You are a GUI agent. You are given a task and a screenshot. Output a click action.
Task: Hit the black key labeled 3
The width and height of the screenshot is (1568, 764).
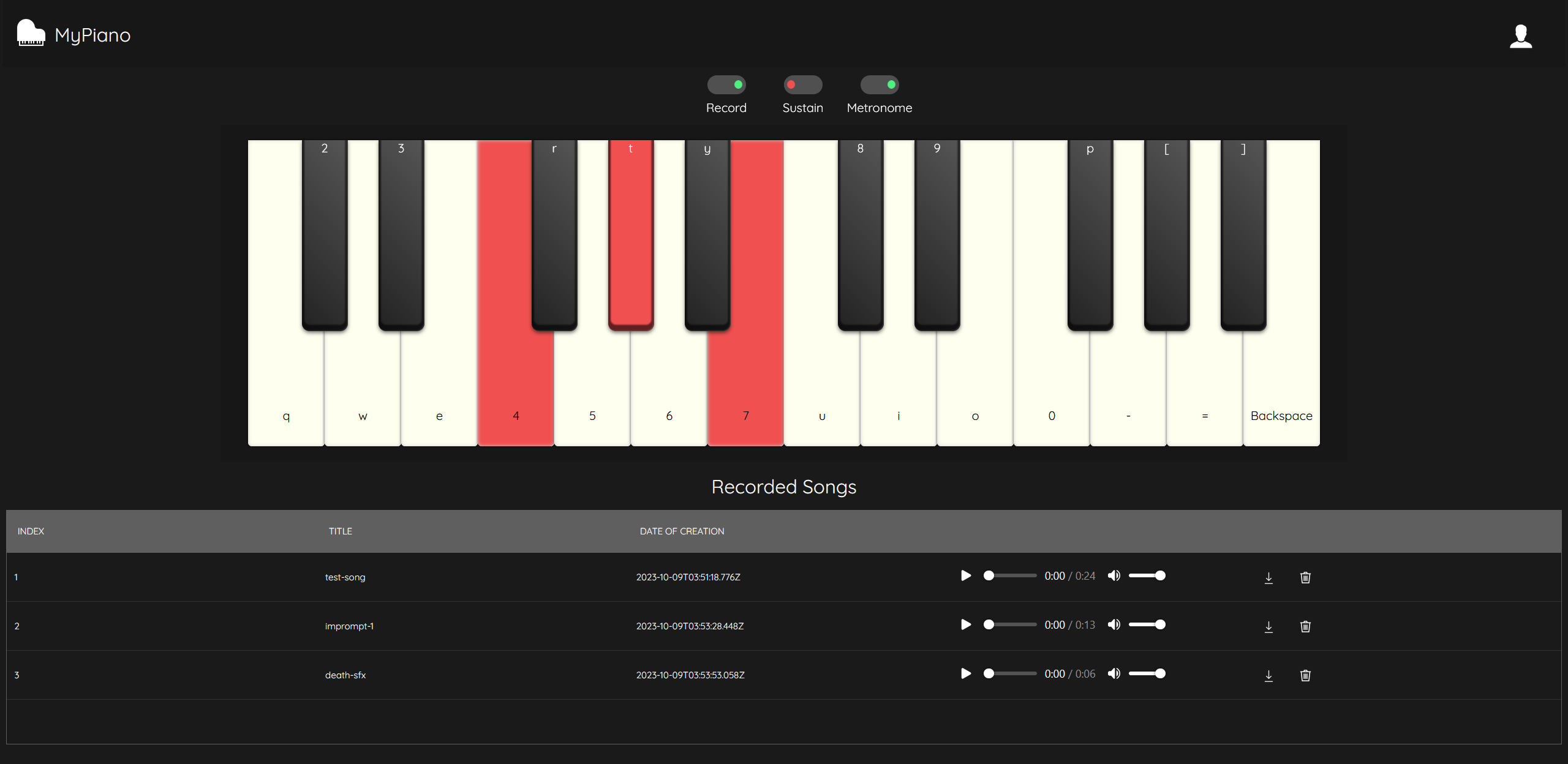(401, 235)
